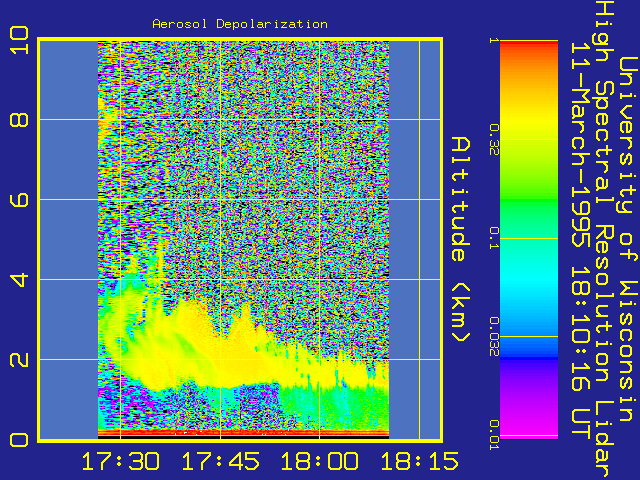Click the altitude label 6
Viewport: 640px width, 480px height.
pyautogui.click(x=19, y=200)
